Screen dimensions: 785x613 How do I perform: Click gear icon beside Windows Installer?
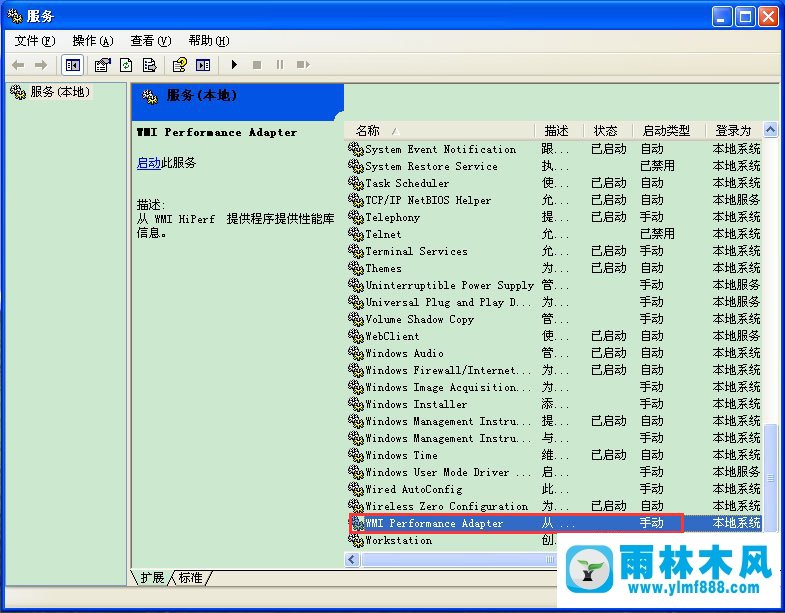tap(355, 405)
